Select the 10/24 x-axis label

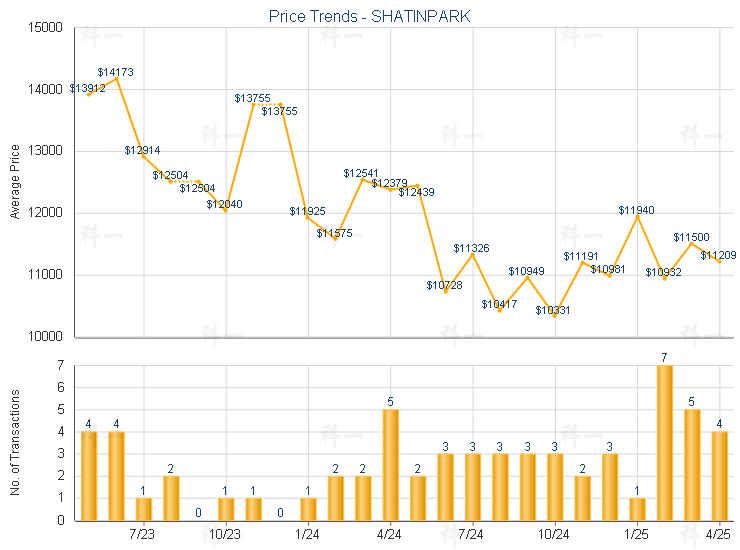pyautogui.click(x=554, y=534)
